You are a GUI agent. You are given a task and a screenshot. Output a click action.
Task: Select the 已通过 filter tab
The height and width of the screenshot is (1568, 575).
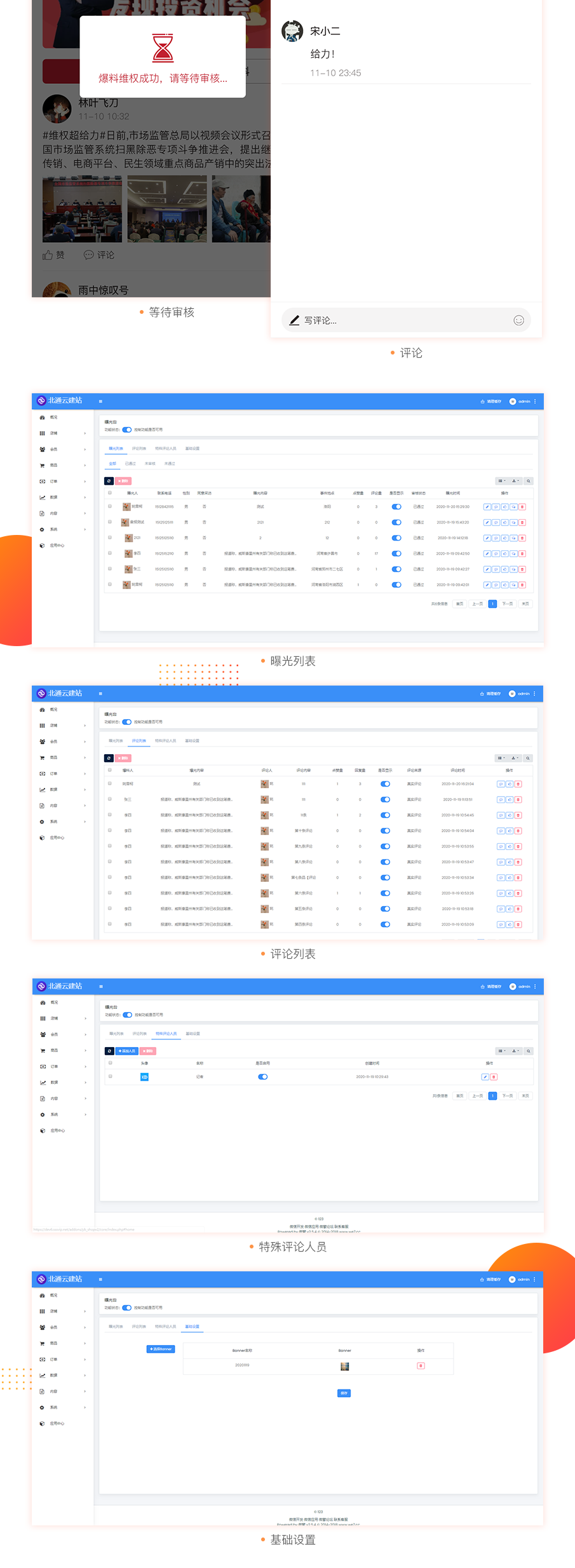pyautogui.click(x=130, y=464)
